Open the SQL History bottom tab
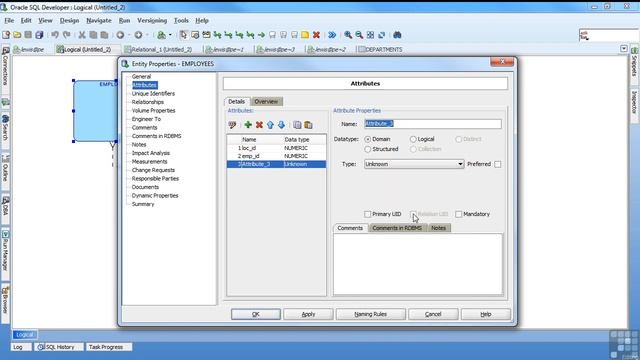The width and height of the screenshot is (640, 360). click(60, 347)
